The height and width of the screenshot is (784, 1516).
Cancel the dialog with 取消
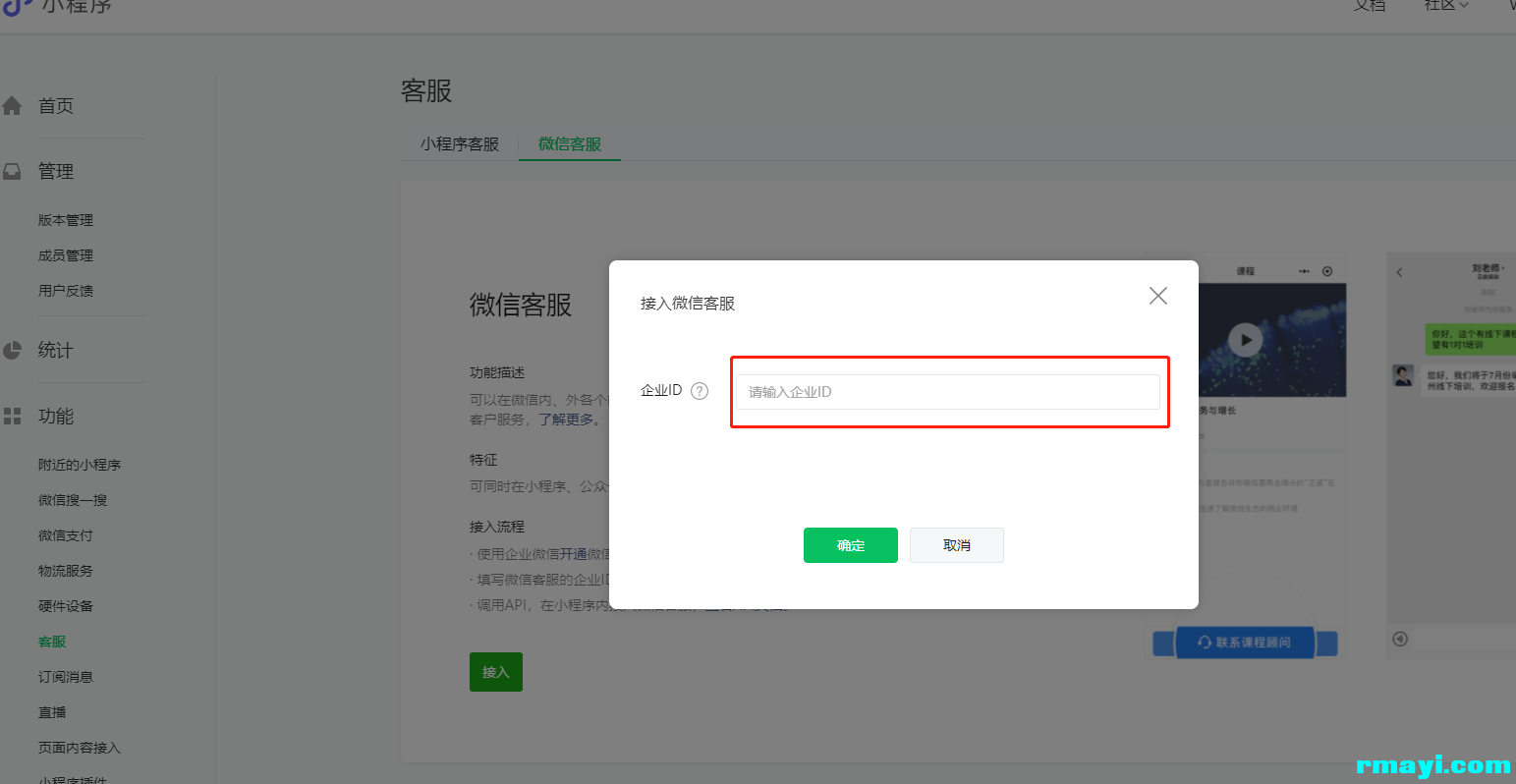pyautogui.click(x=957, y=545)
